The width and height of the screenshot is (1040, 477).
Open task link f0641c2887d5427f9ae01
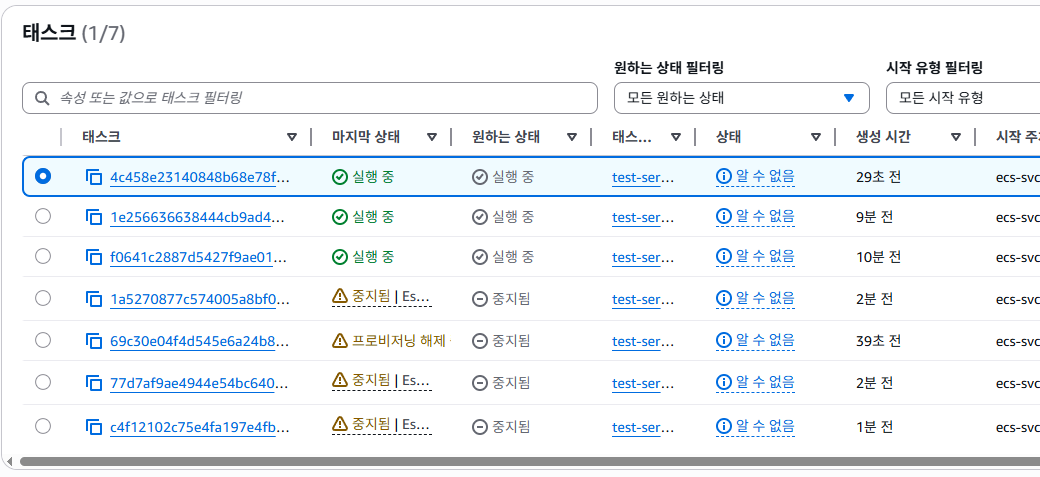click(199, 257)
